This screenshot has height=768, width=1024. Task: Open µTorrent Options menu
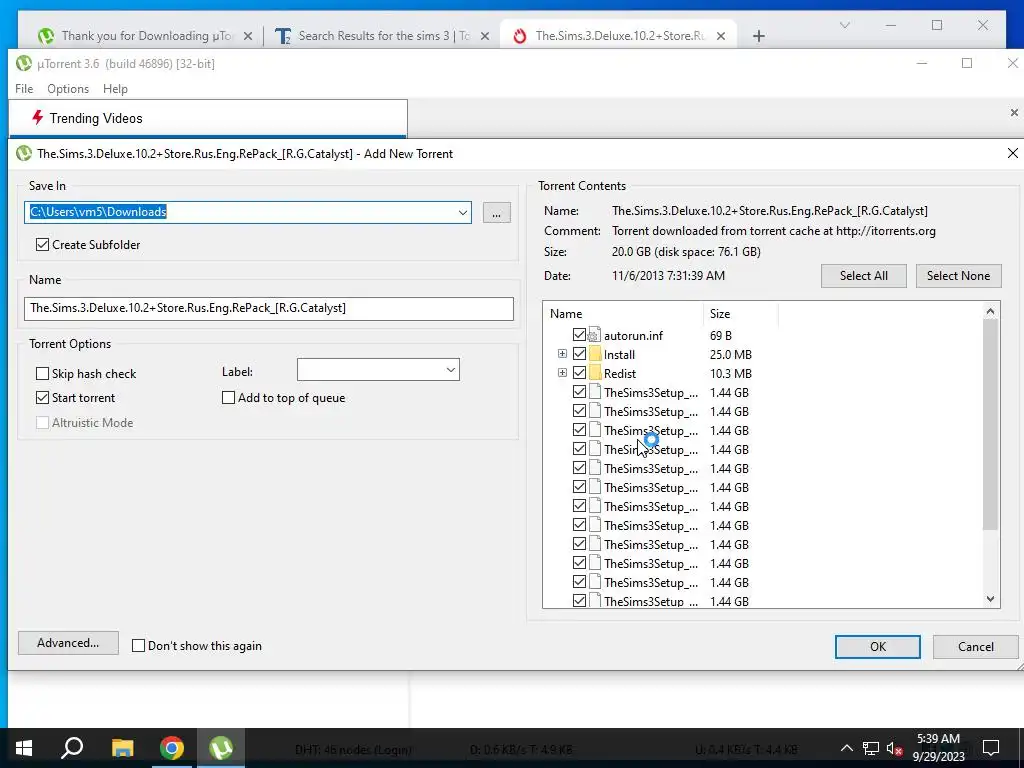pyautogui.click(x=68, y=89)
